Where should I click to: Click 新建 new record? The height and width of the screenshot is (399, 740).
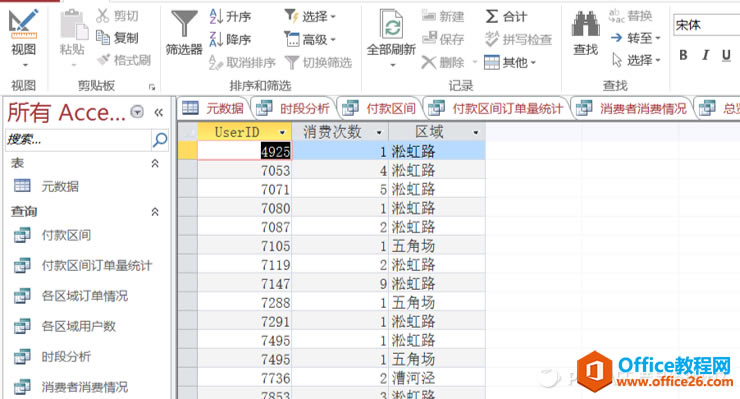[x=443, y=17]
